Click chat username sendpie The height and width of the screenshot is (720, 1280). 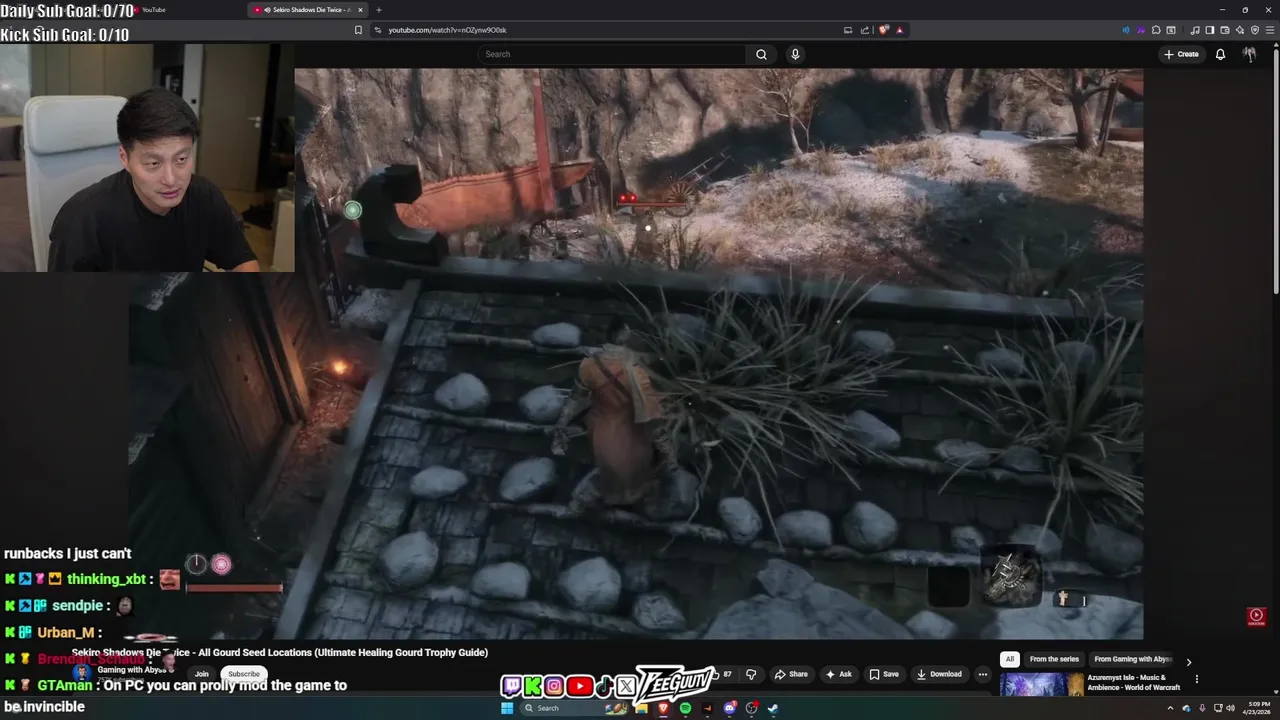point(77,606)
